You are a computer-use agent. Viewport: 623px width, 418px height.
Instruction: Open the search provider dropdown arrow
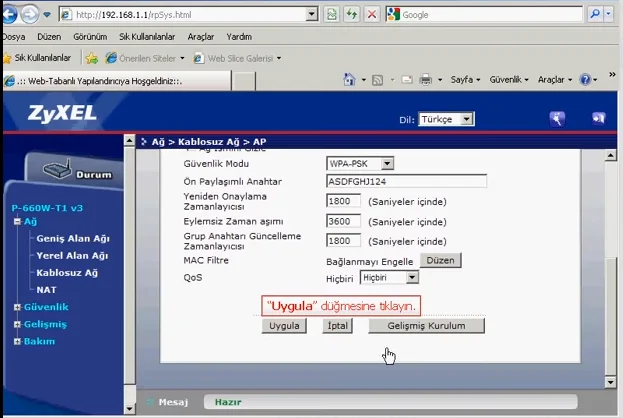[x=608, y=14]
